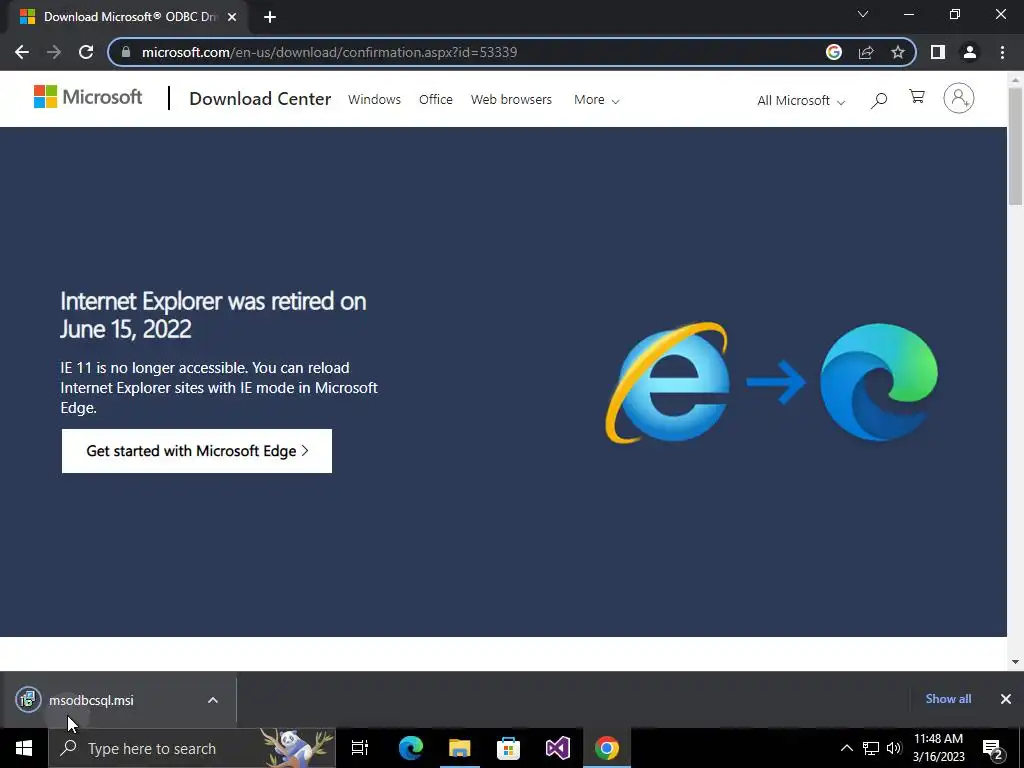Click the Microsoft logo
Viewport: 1024px width, 768px height.
88,97
